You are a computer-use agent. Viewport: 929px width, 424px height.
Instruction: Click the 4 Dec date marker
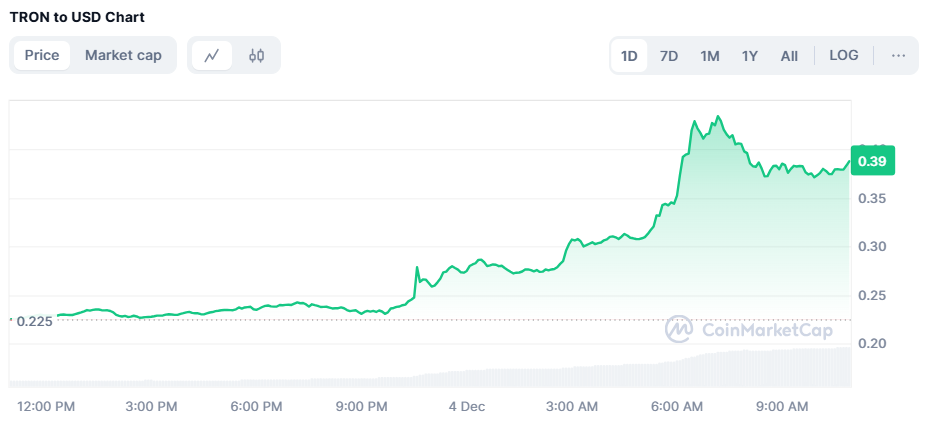(x=466, y=406)
